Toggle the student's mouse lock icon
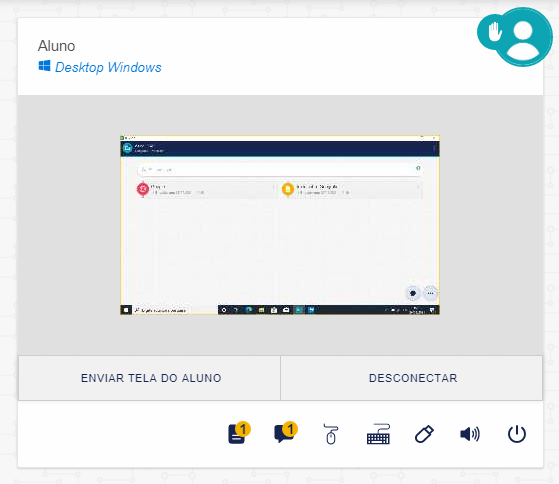 [x=330, y=434]
